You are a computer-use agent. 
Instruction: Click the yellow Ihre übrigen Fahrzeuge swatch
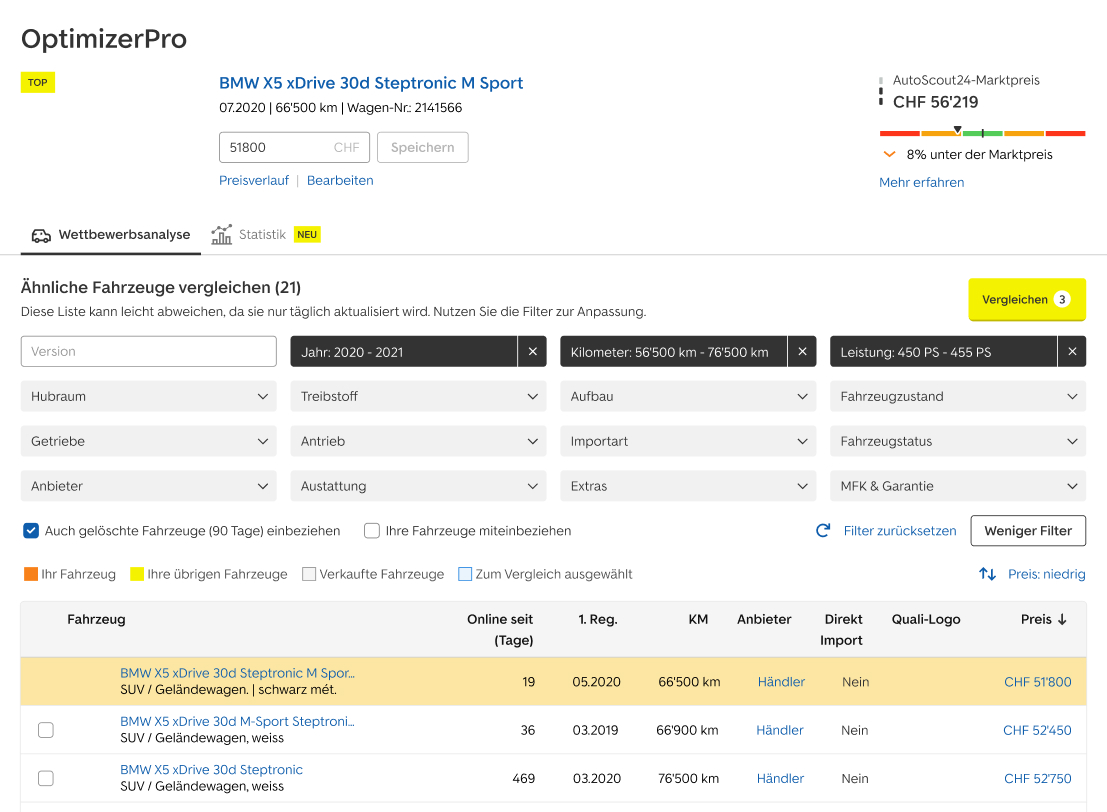click(137, 574)
